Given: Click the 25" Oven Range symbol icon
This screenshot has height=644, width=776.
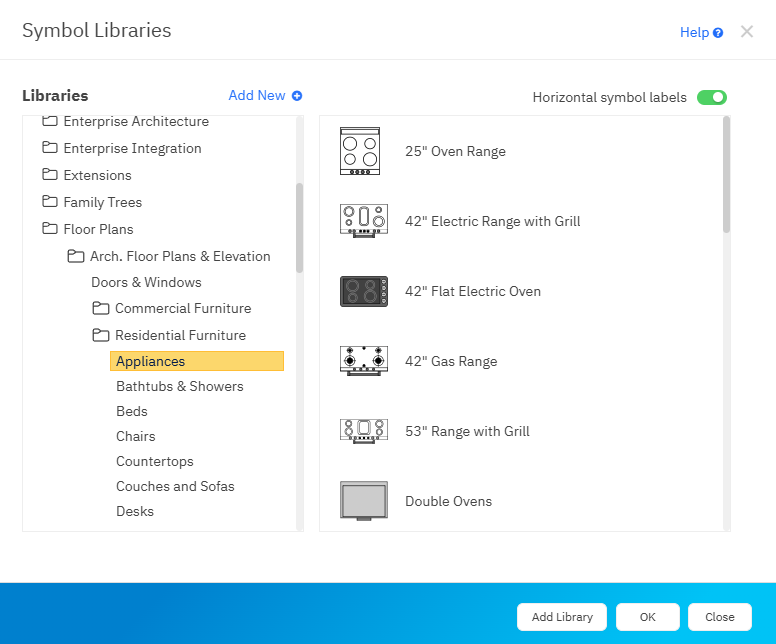Looking at the screenshot, I should (360, 152).
